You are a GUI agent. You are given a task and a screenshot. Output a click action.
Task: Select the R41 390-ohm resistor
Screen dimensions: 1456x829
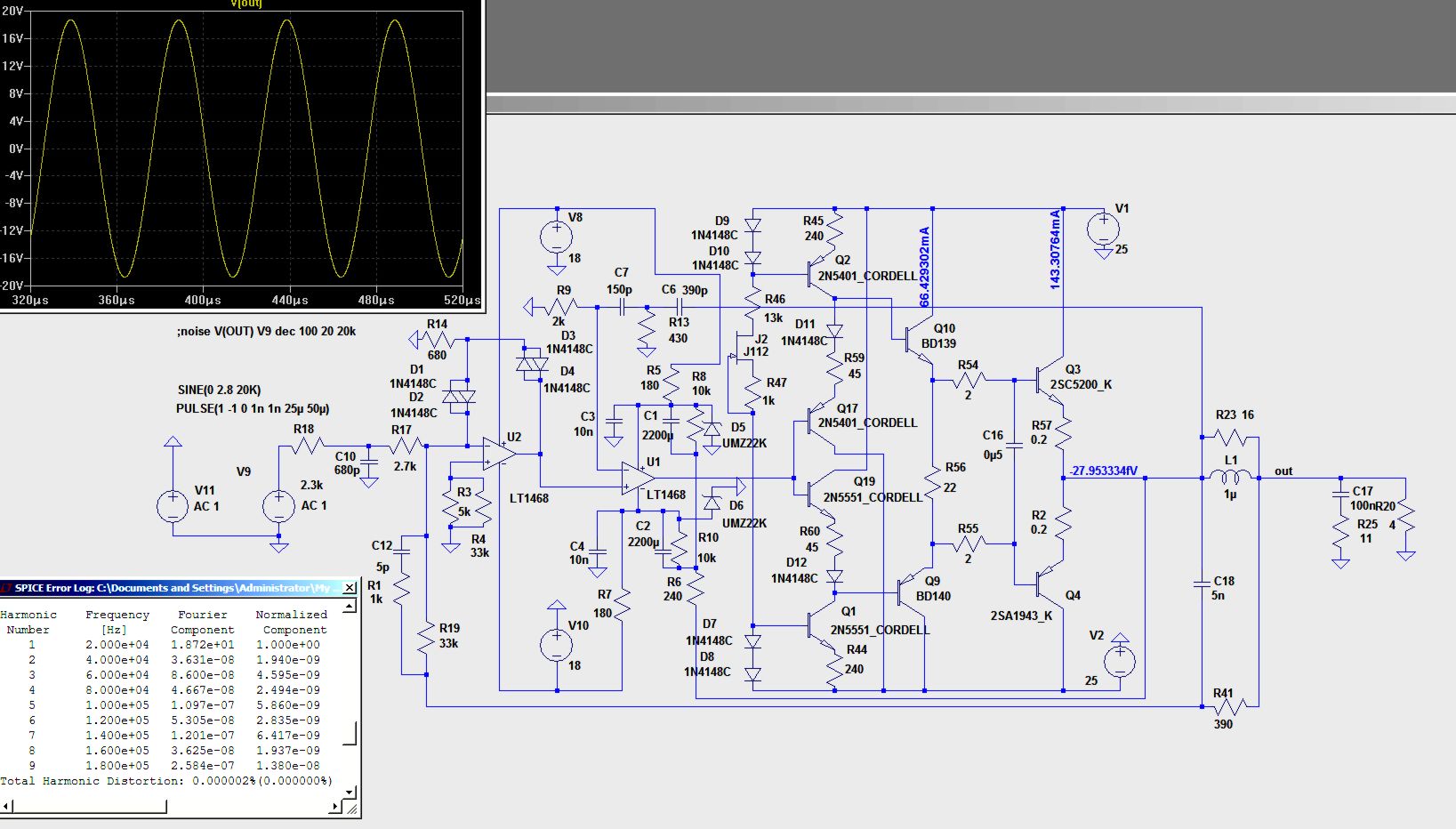click(1230, 706)
